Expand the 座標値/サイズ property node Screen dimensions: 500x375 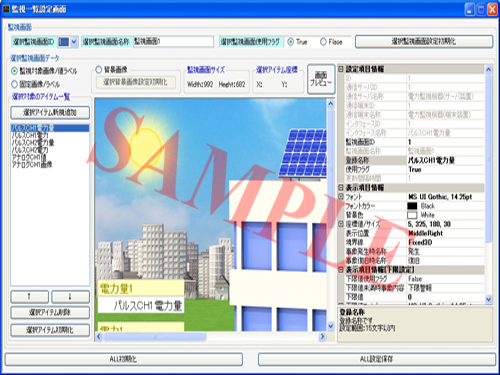click(x=341, y=224)
